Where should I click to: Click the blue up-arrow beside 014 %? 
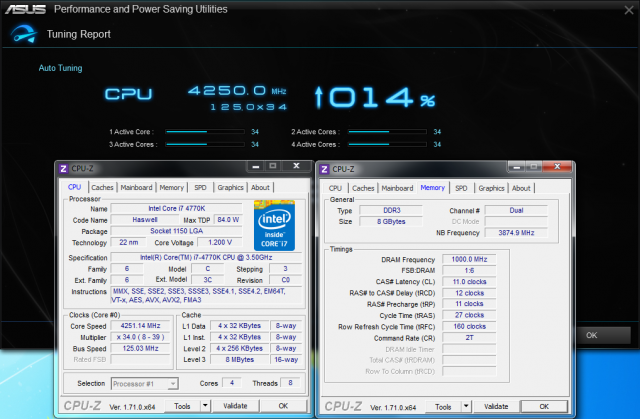[319, 98]
